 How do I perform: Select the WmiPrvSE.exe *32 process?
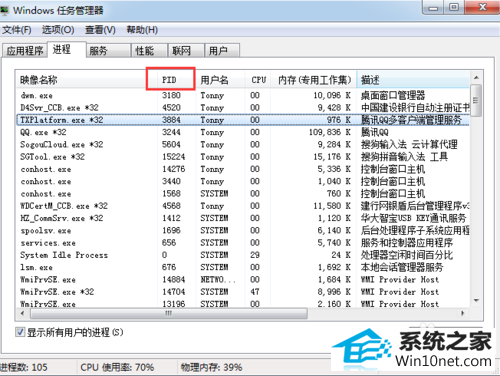(243, 292)
